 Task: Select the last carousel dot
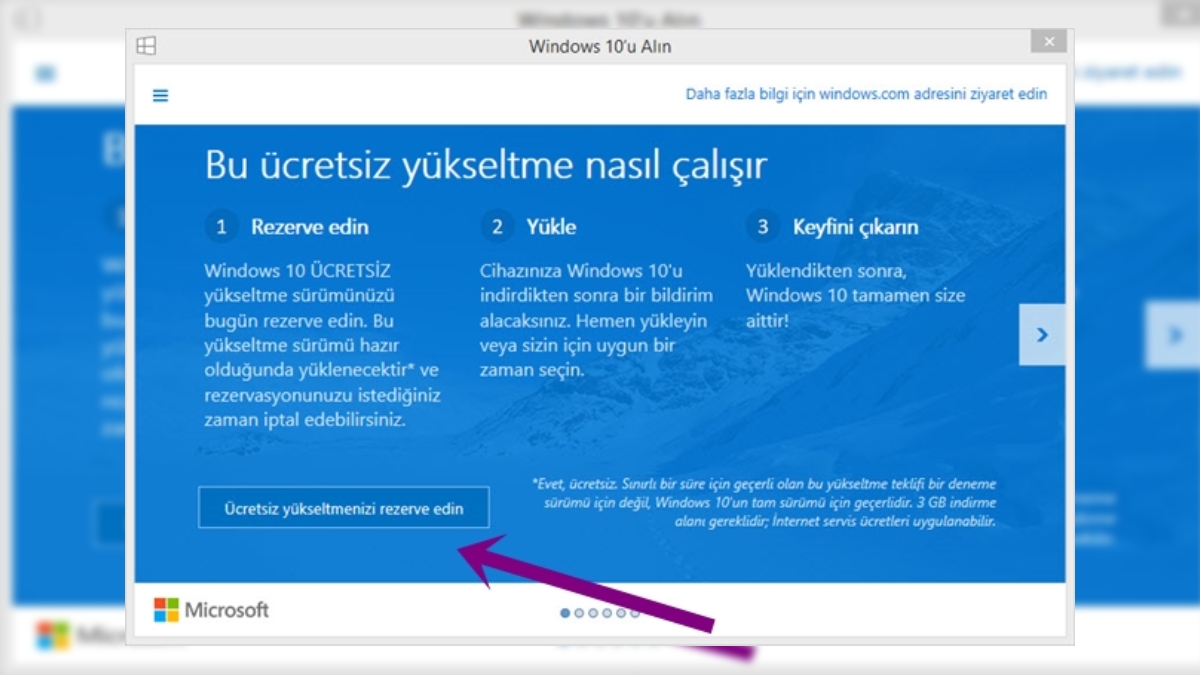pyautogui.click(x=634, y=612)
